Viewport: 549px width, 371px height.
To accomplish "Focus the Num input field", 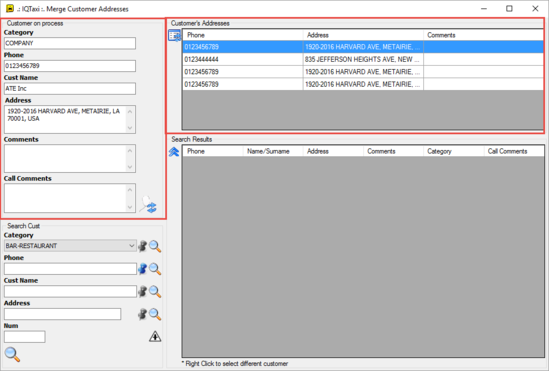I will [x=25, y=337].
